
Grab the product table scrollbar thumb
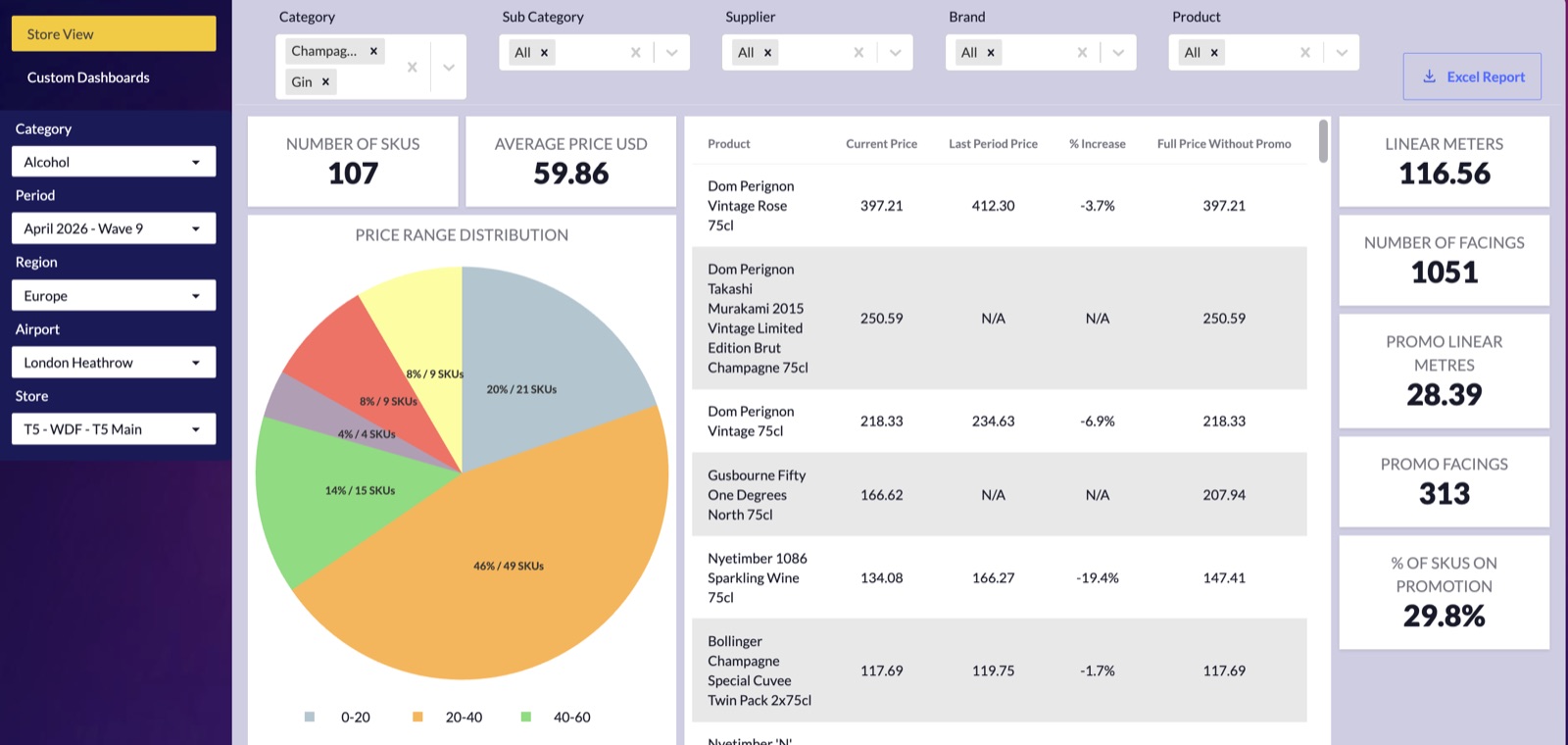(1324, 141)
